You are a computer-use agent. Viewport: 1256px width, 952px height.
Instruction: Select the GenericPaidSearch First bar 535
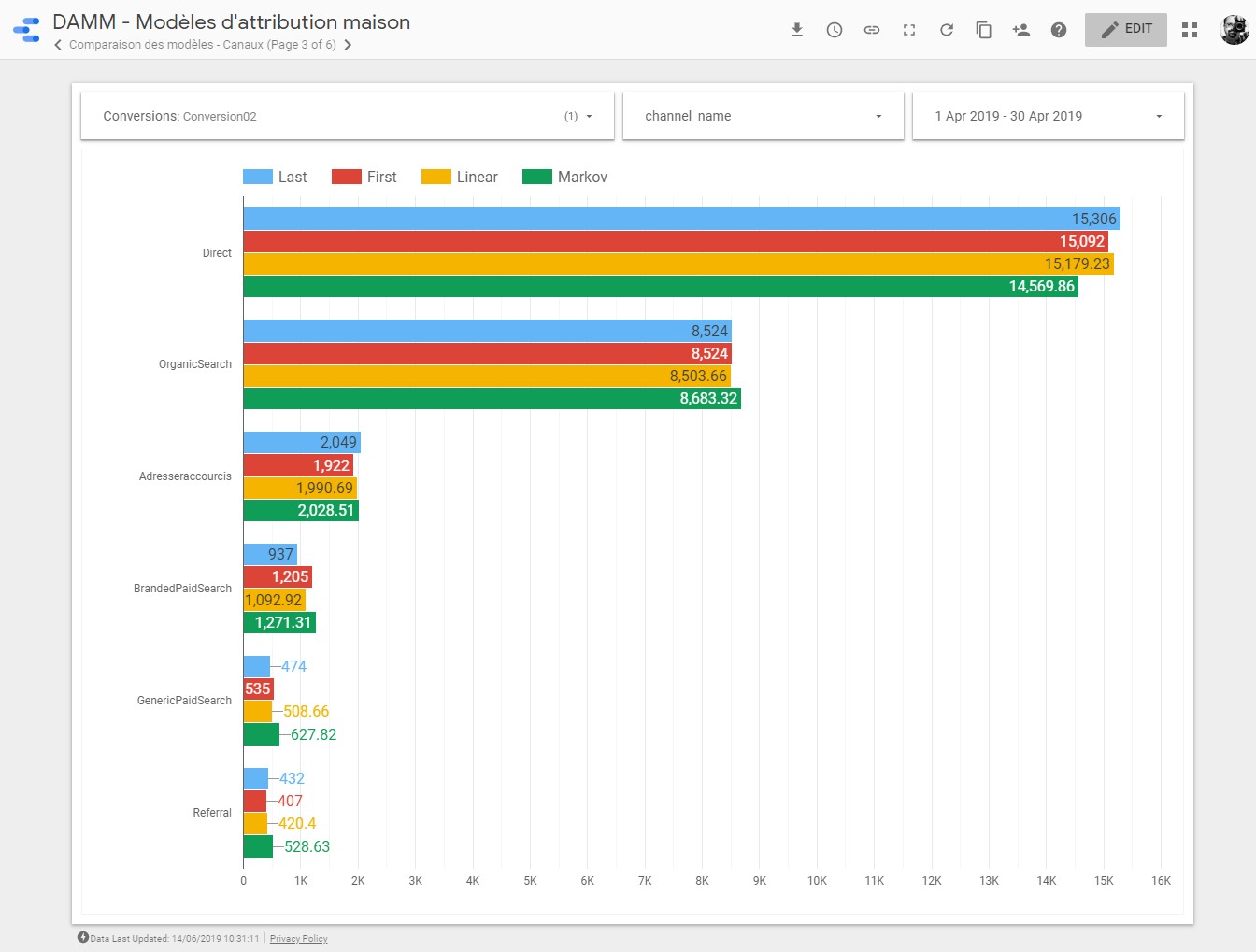pos(259,689)
